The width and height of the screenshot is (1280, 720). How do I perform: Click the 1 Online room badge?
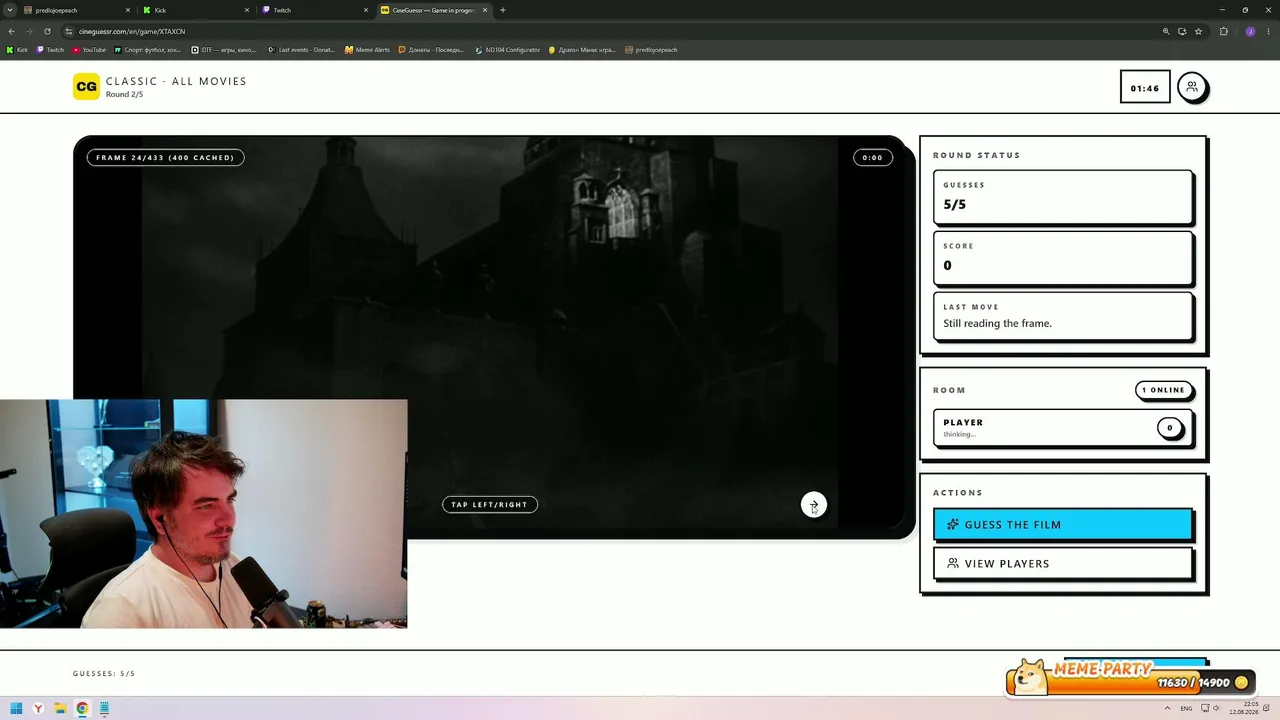[x=1164, y=390]
